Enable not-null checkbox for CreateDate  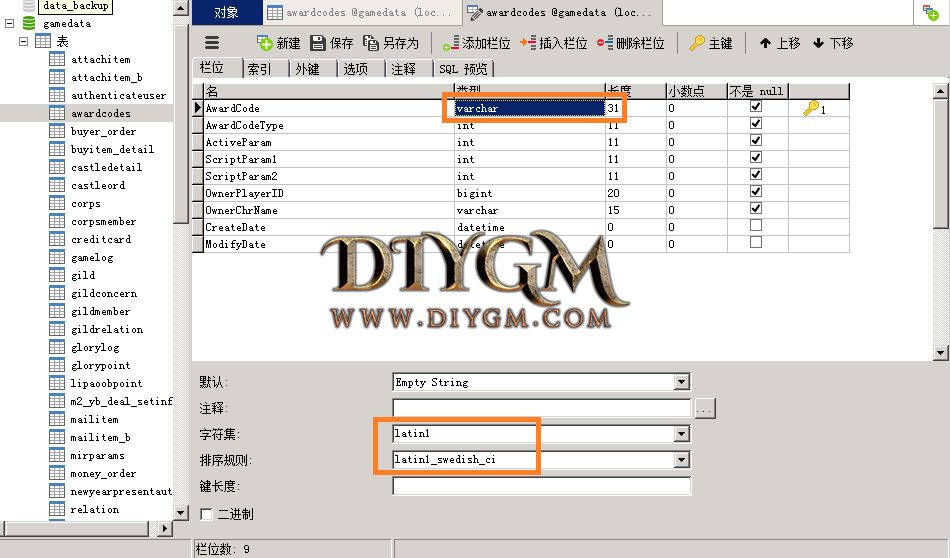pos(756,225)
